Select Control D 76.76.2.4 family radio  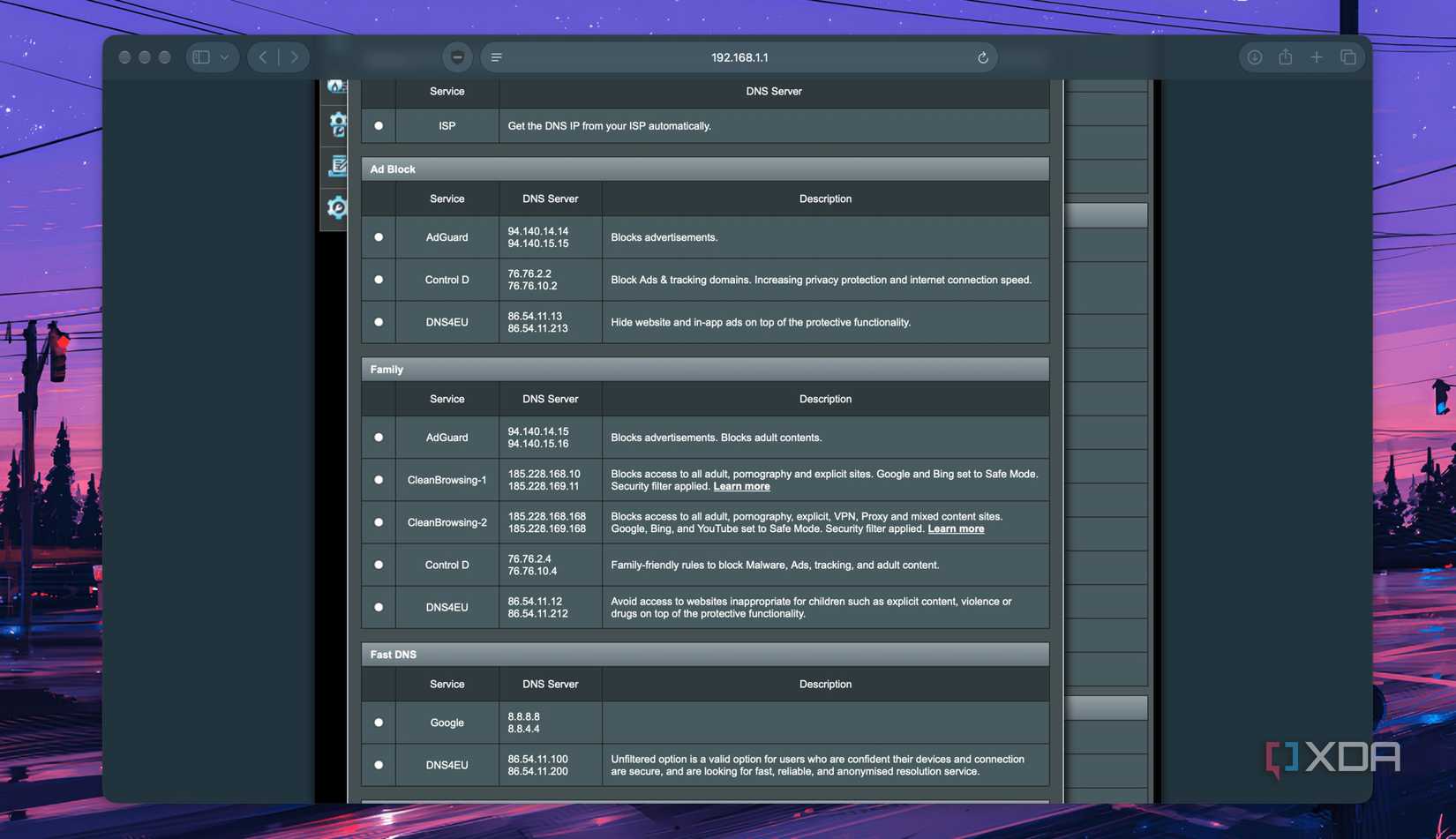click(x=379, y=565)
